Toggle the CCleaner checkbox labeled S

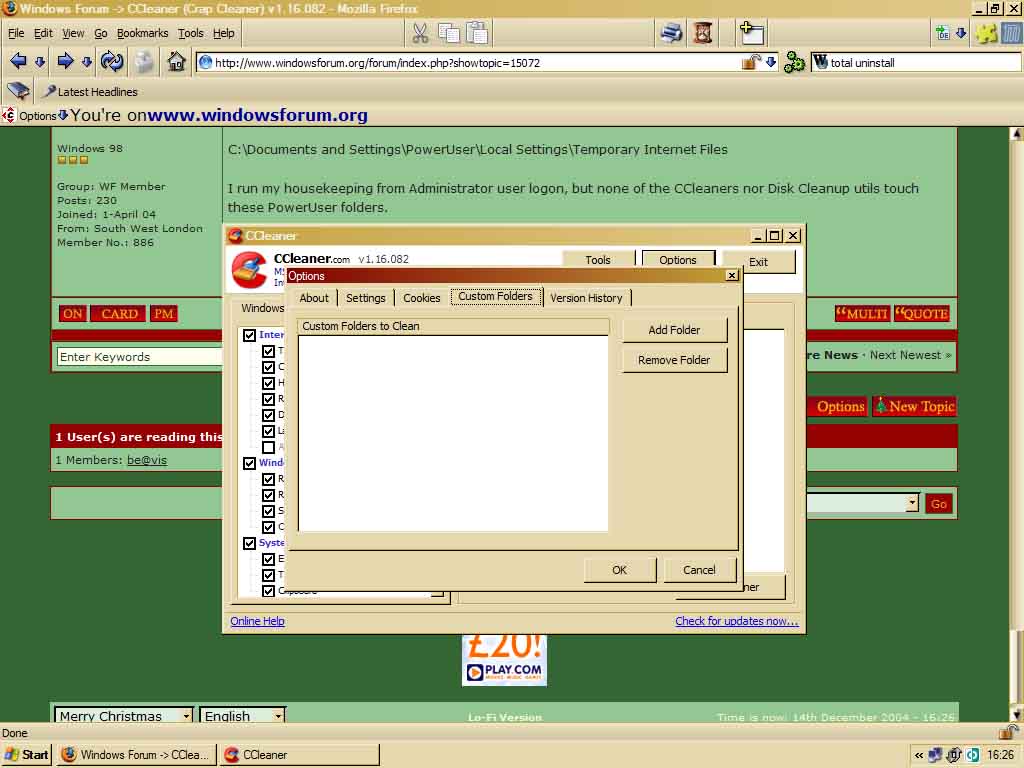tap(268, 511)
